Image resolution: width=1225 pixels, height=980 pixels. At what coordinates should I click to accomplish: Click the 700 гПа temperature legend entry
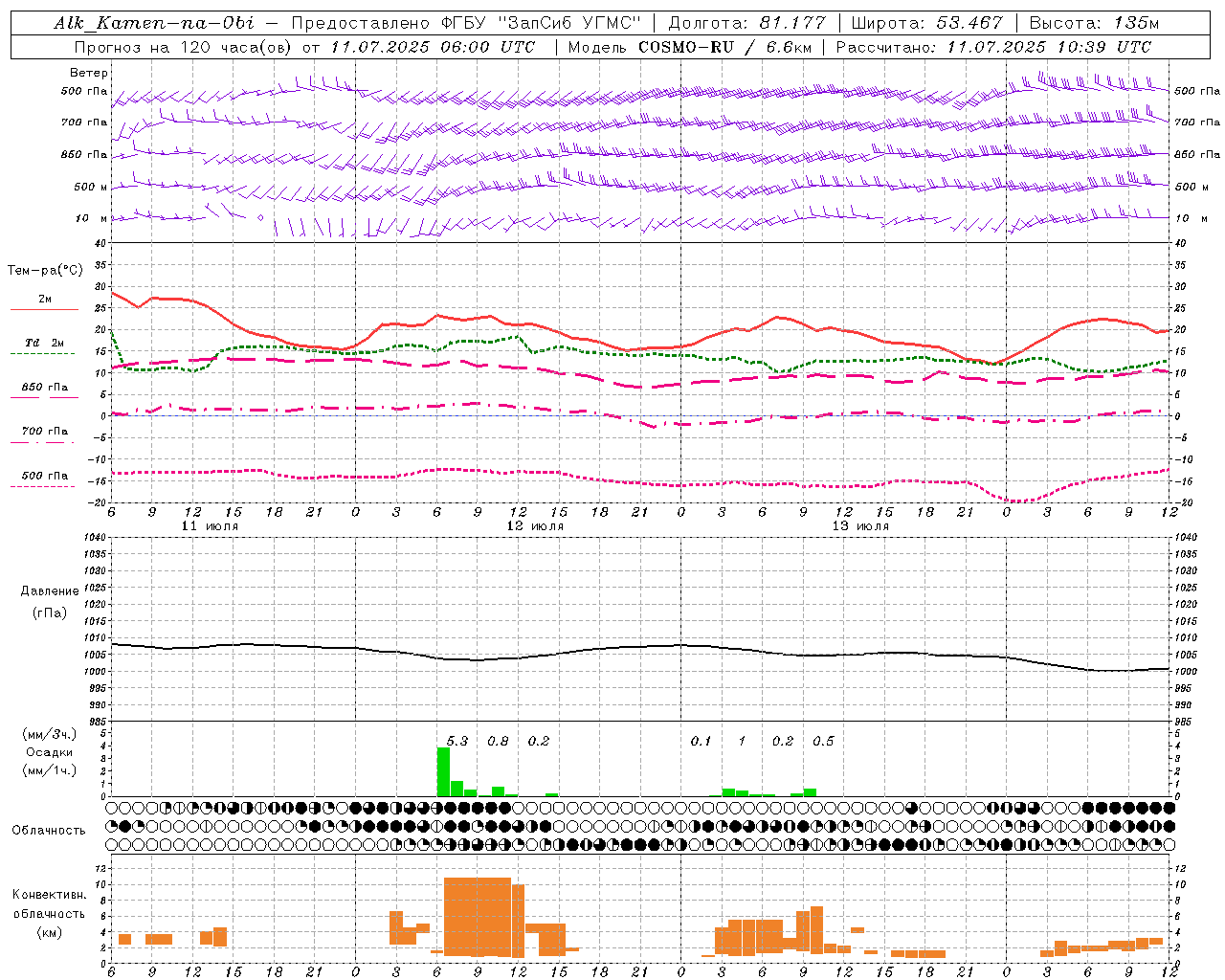tap(45, 431)
